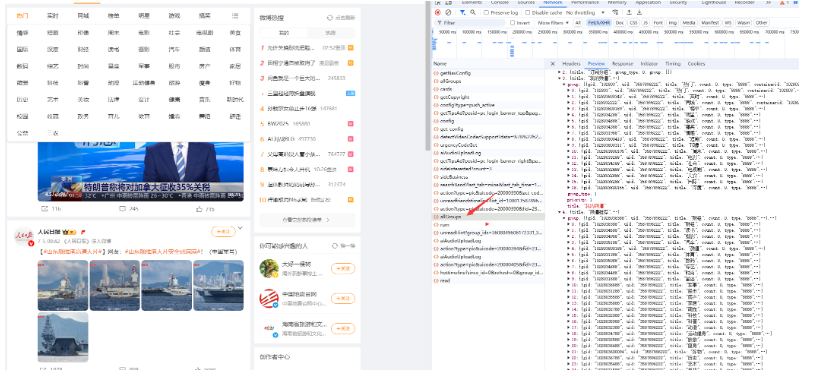Open the Headers tab of request

[571, 63]
